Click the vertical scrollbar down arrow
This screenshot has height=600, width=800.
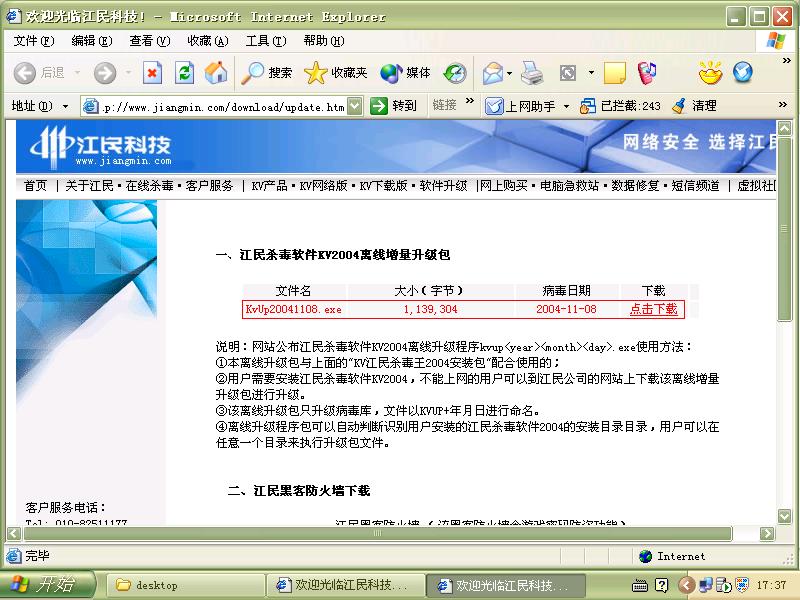pos(784,516)
